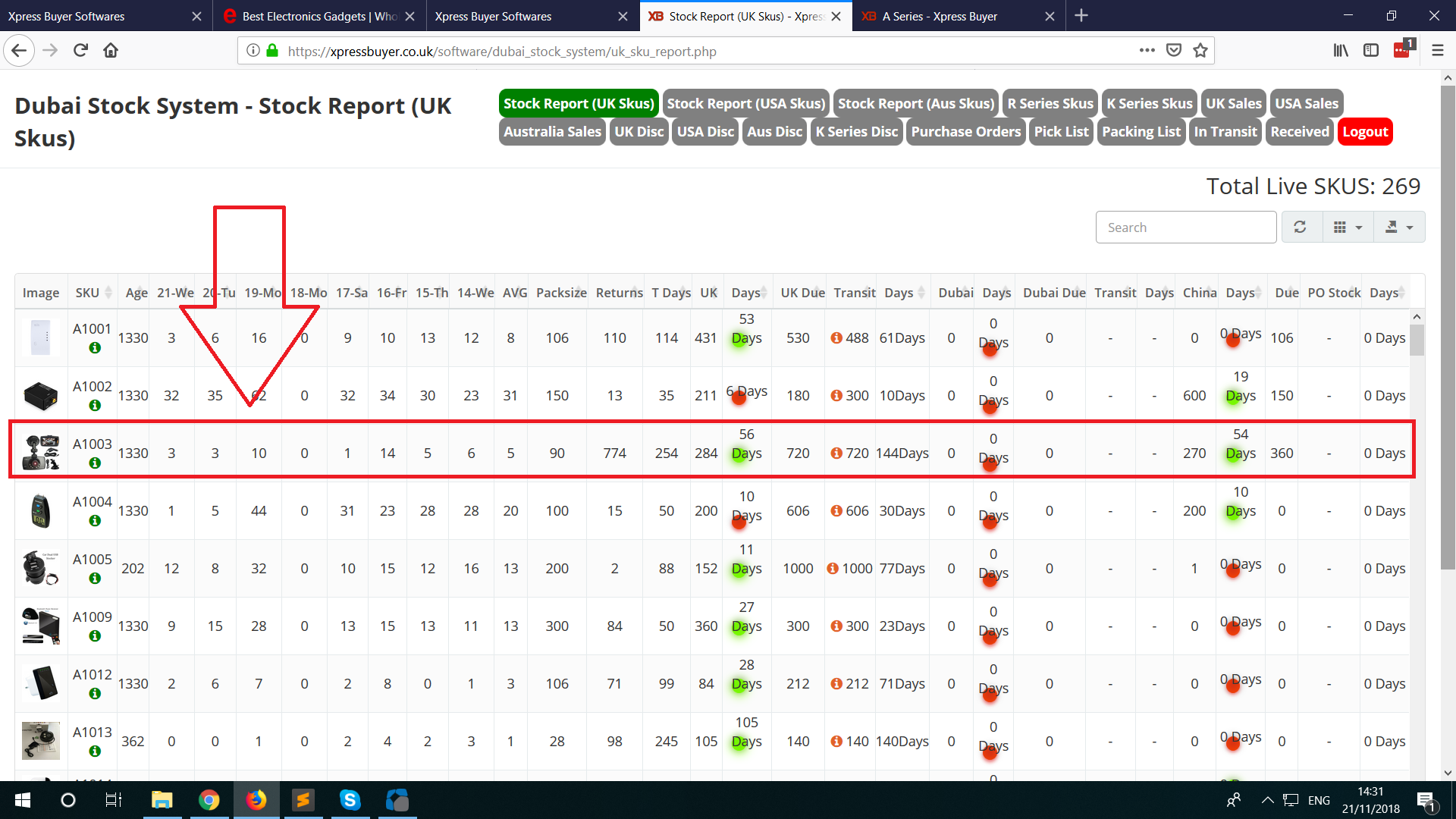Go to browser home page icon
The height and width of the screenshot is (819, 1456).
pos(111,51)
